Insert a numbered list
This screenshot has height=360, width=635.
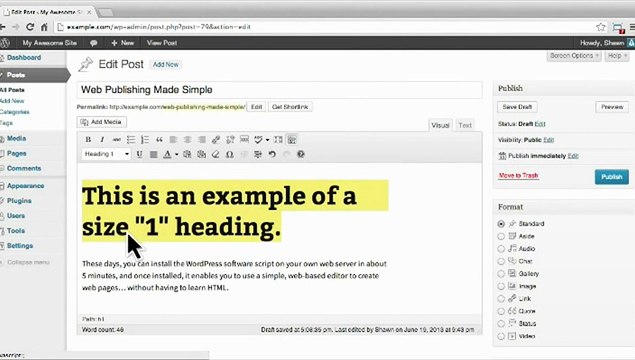click(x=145, y=140)
